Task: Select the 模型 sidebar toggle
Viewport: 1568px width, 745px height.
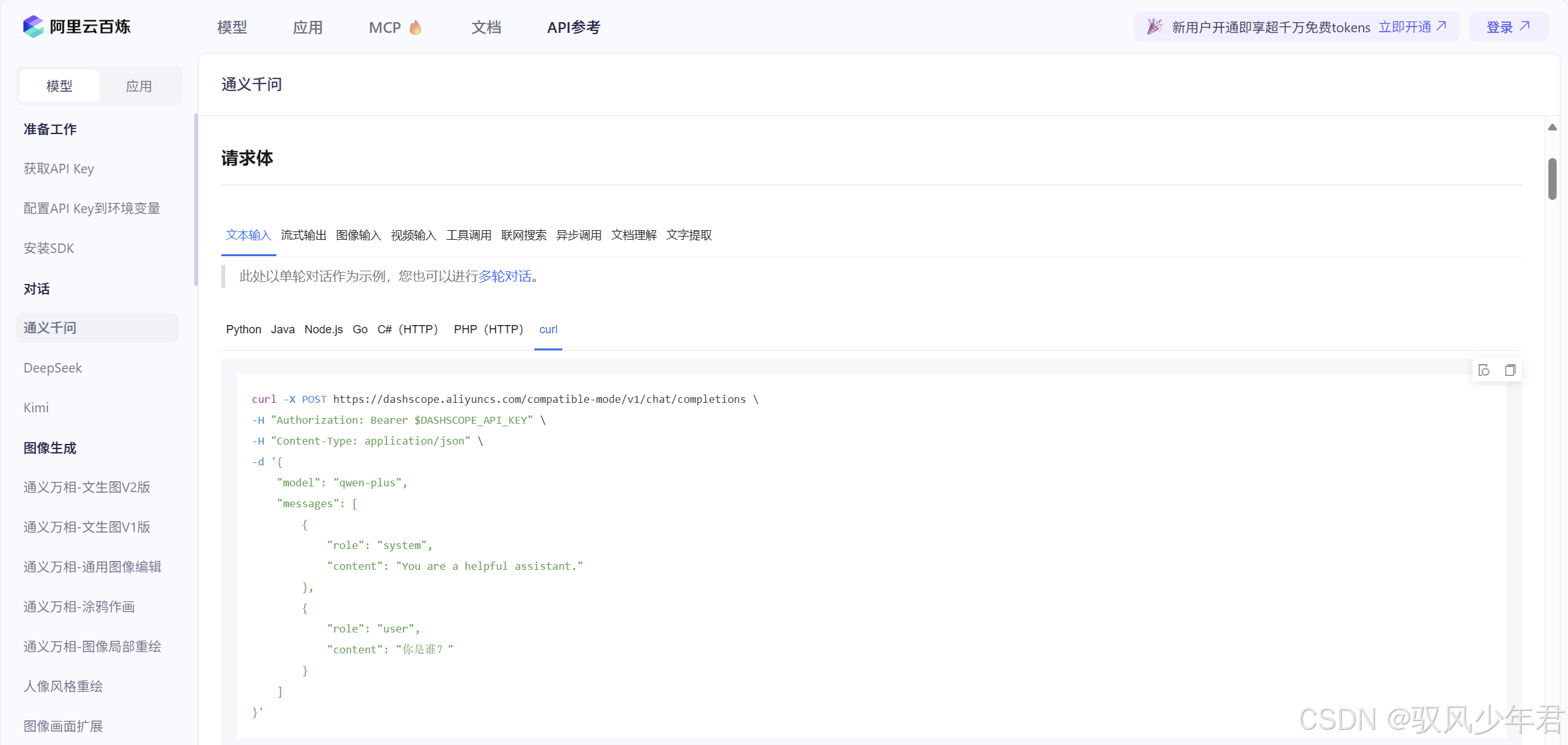Action: point(59,86)
